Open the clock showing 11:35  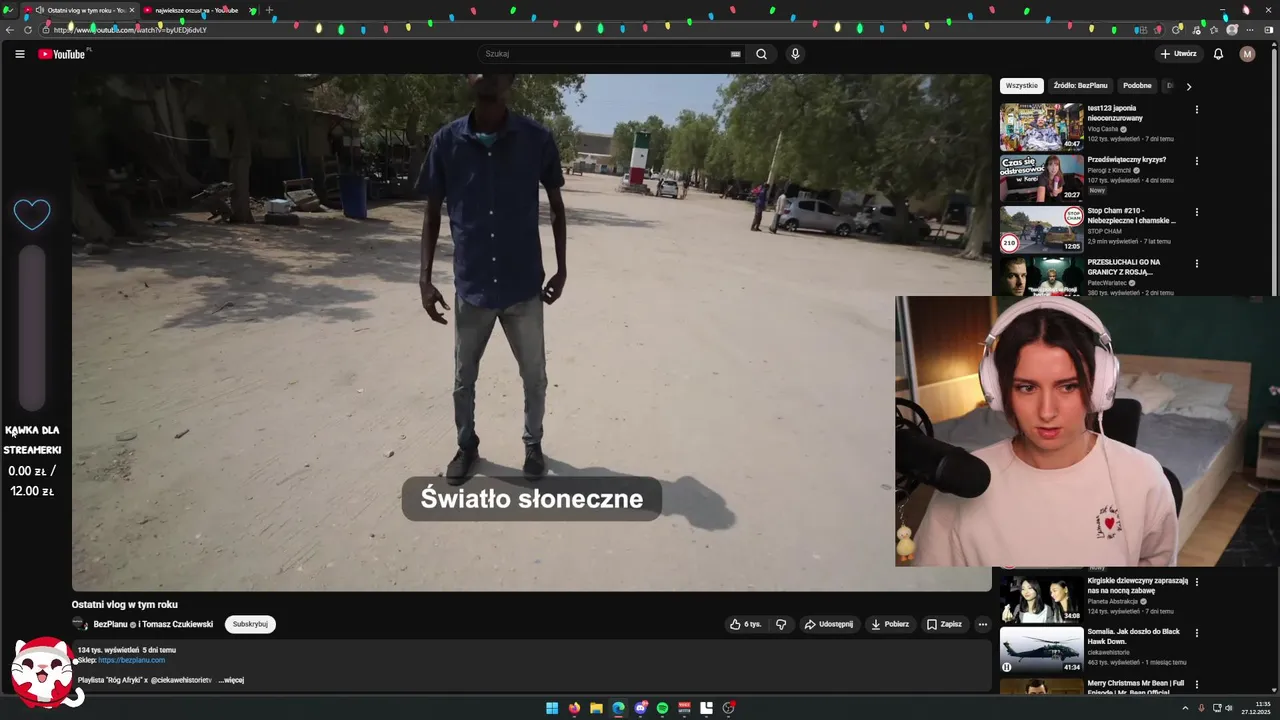pos(1256,708)
